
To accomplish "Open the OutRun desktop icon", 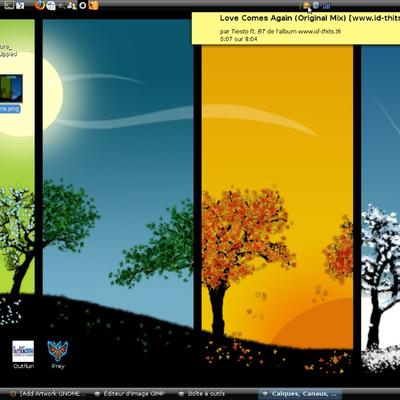I will click(x=23, y=354).
